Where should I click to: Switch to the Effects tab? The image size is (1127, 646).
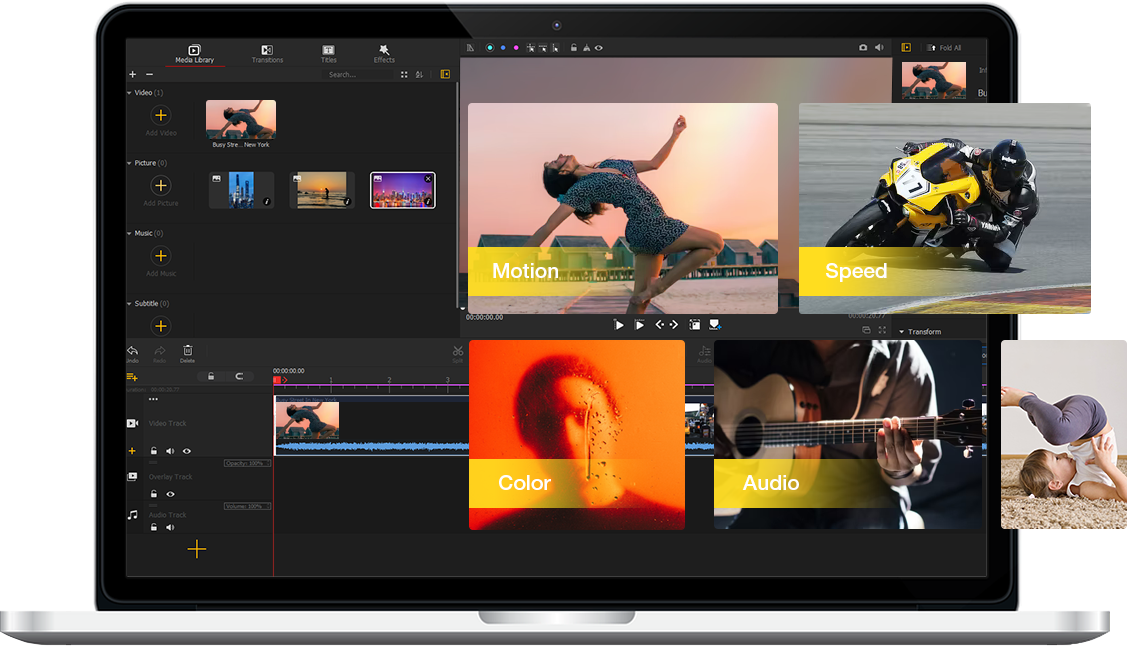click(384, 53)
